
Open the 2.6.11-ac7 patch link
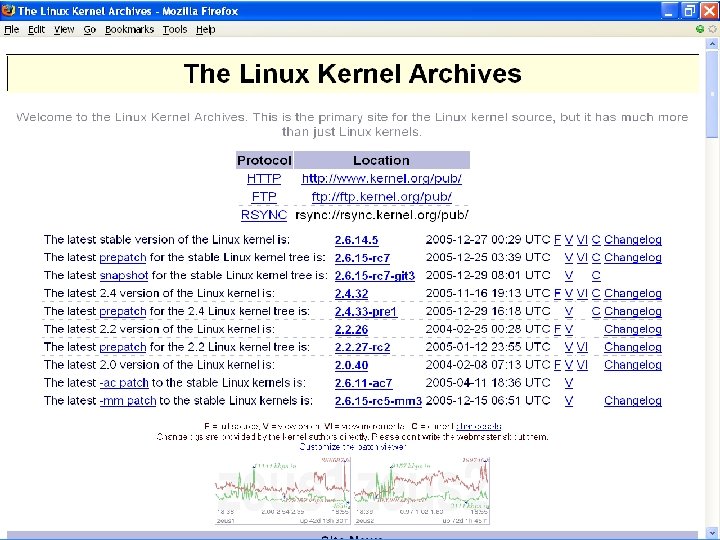tap(363, 383)
